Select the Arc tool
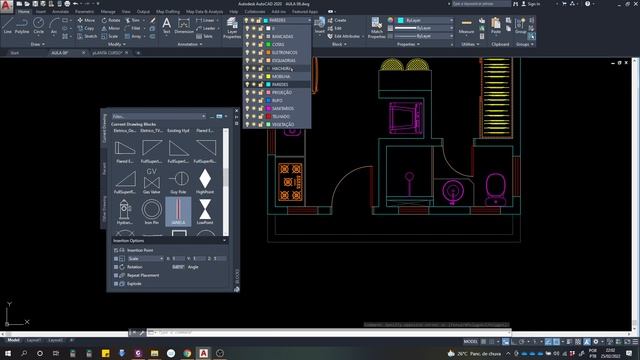The image size is (640, 360). click(54, 25)
